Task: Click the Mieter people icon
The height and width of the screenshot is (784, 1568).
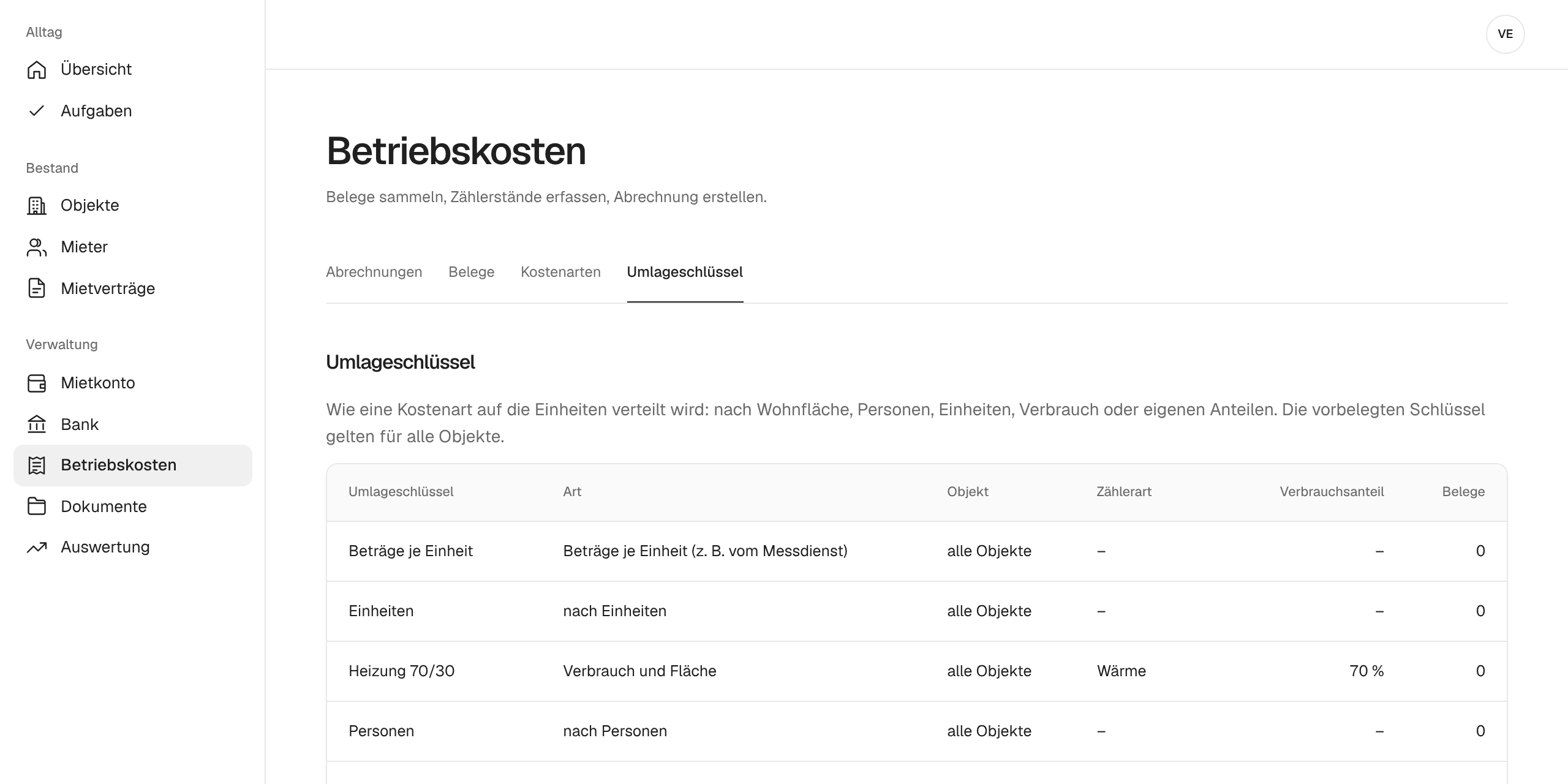Action: 37,247
